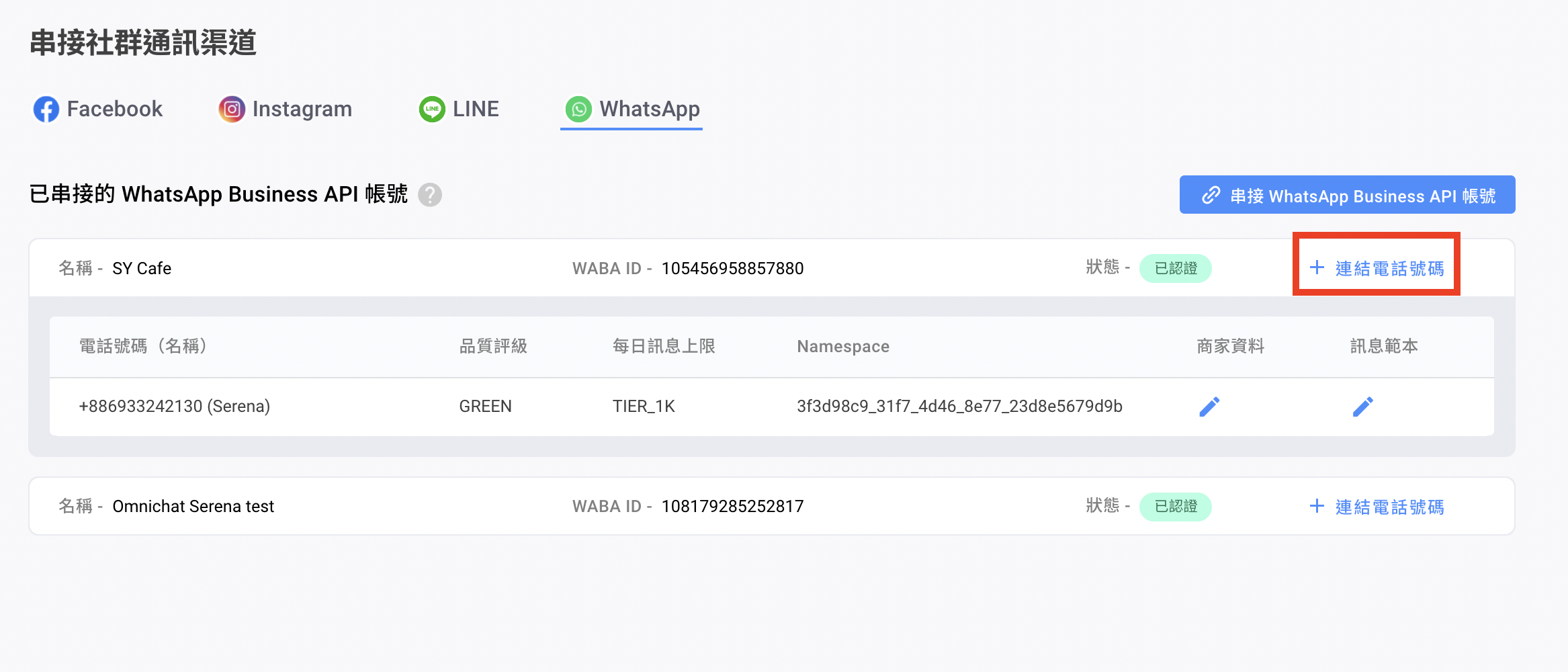Viewport: 1568px width, 672px height.
Task: Click 連結電話號碼 for Omnichat Serena test
Action: click(x=1389, y=507)
